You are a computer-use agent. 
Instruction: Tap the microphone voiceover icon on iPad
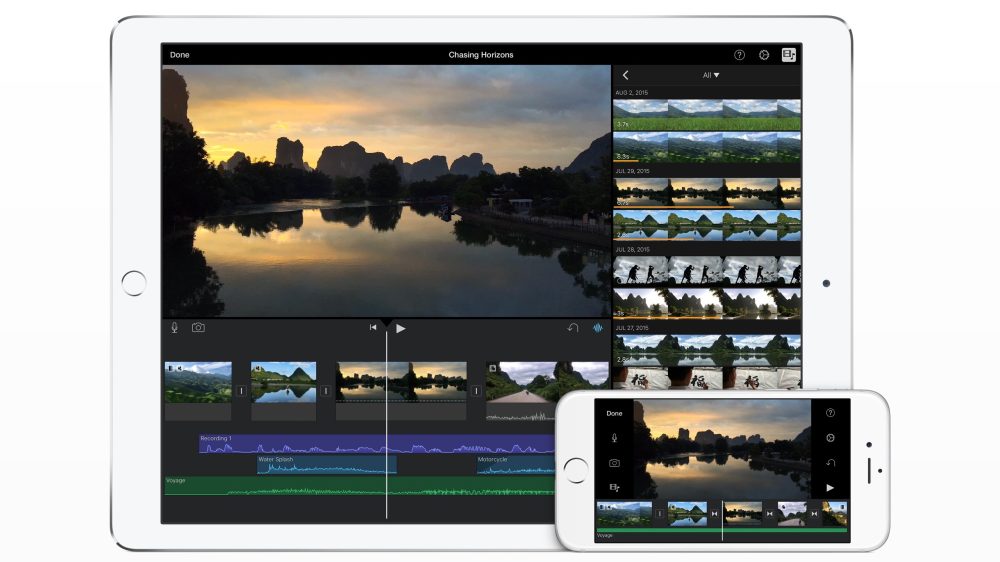pos(174,327)
